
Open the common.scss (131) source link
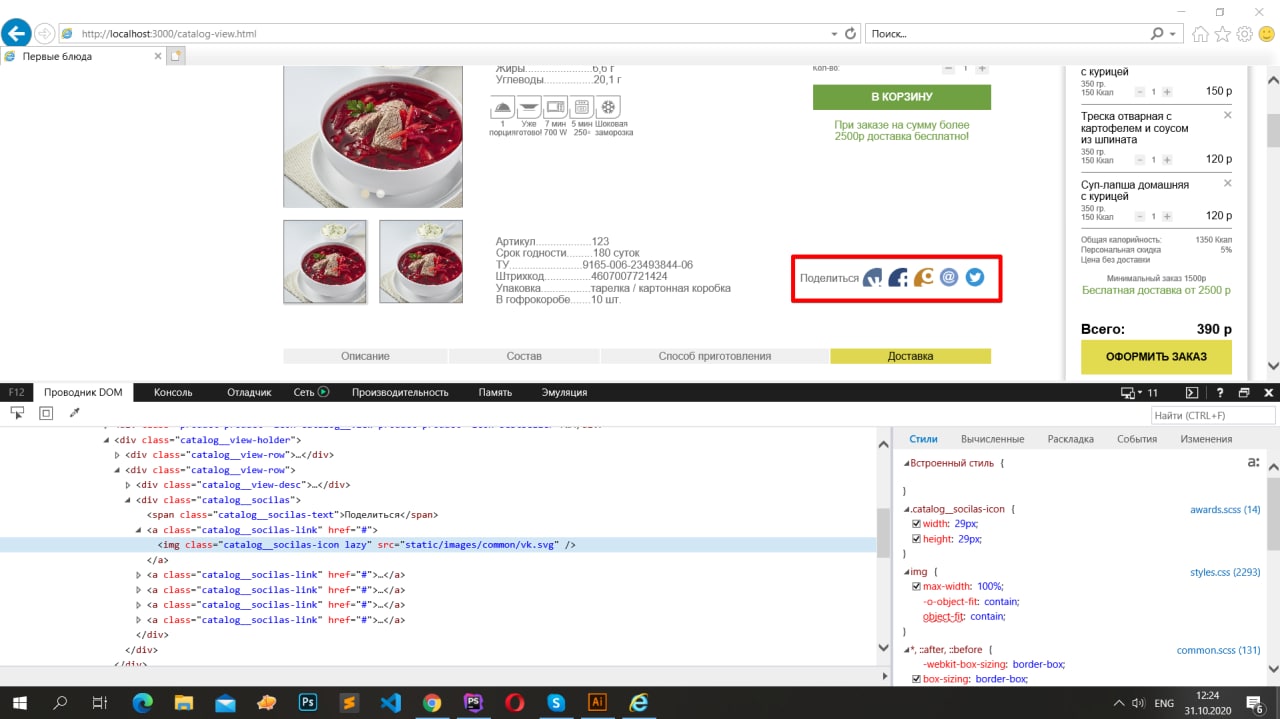point(1218,650)
